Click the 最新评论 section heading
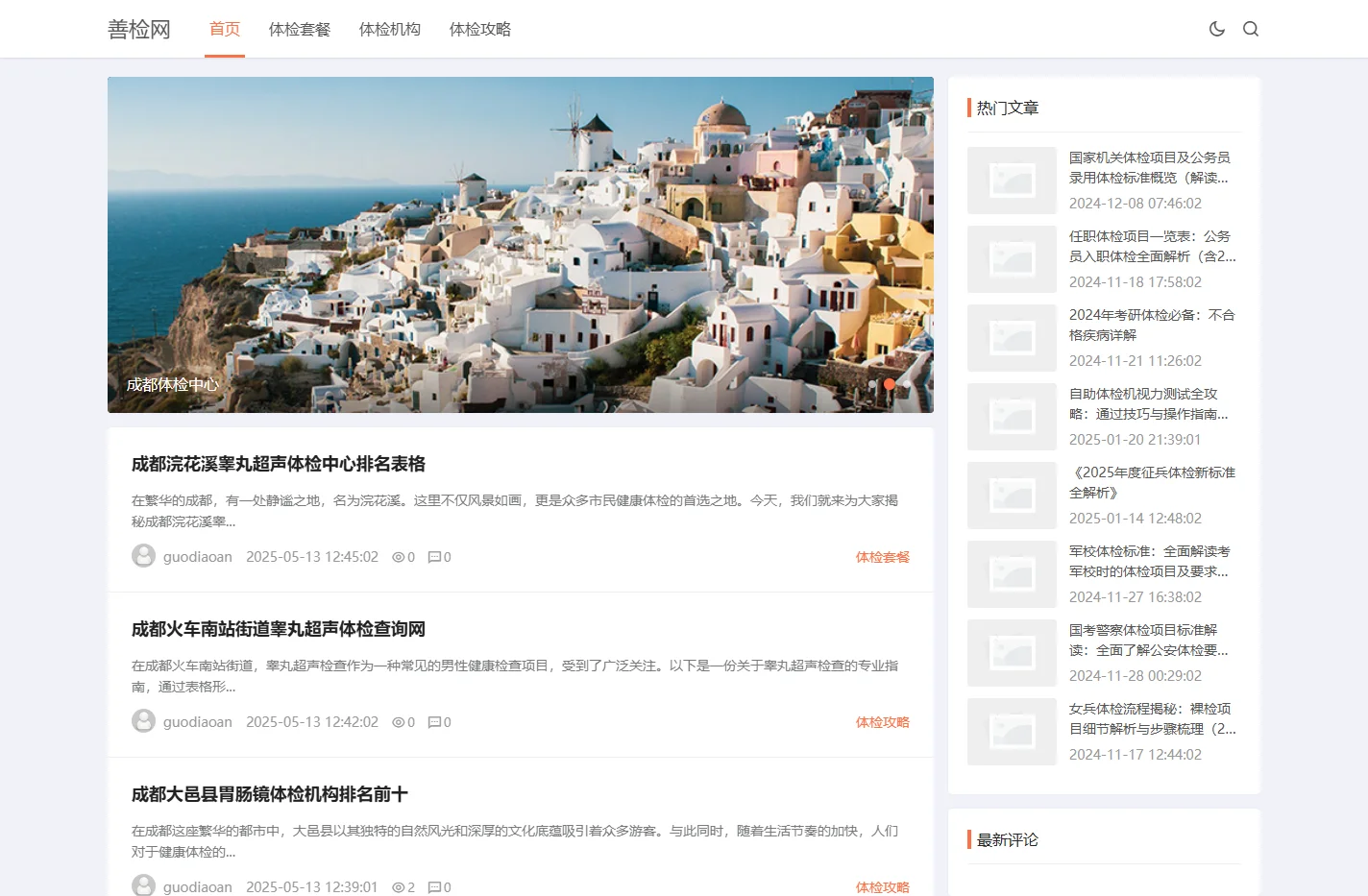The height and width of the screenshot is (896, 1368). (1008, 839)
